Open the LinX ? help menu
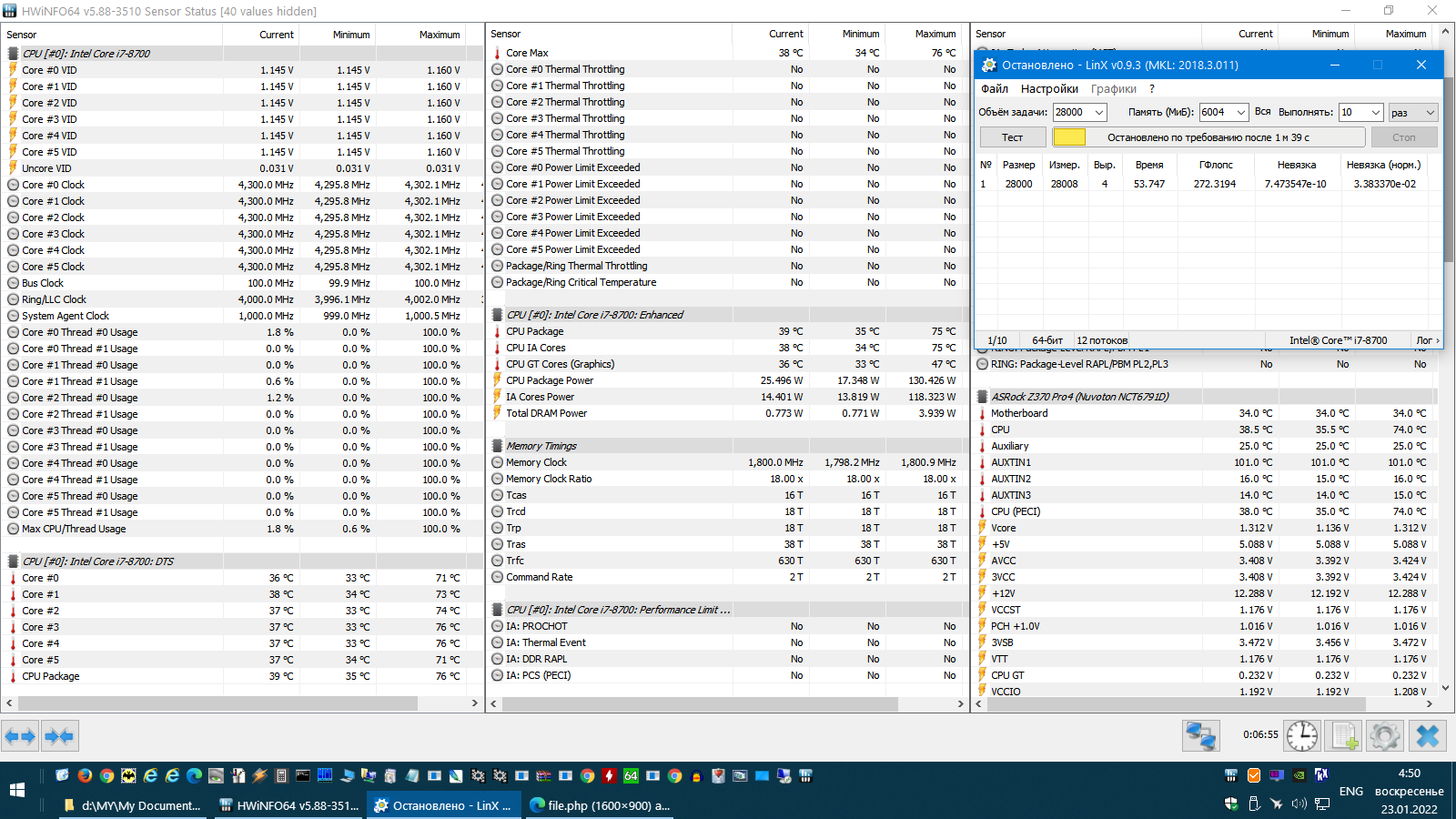The image size is (1456, 819). [x=1152, y=88]
